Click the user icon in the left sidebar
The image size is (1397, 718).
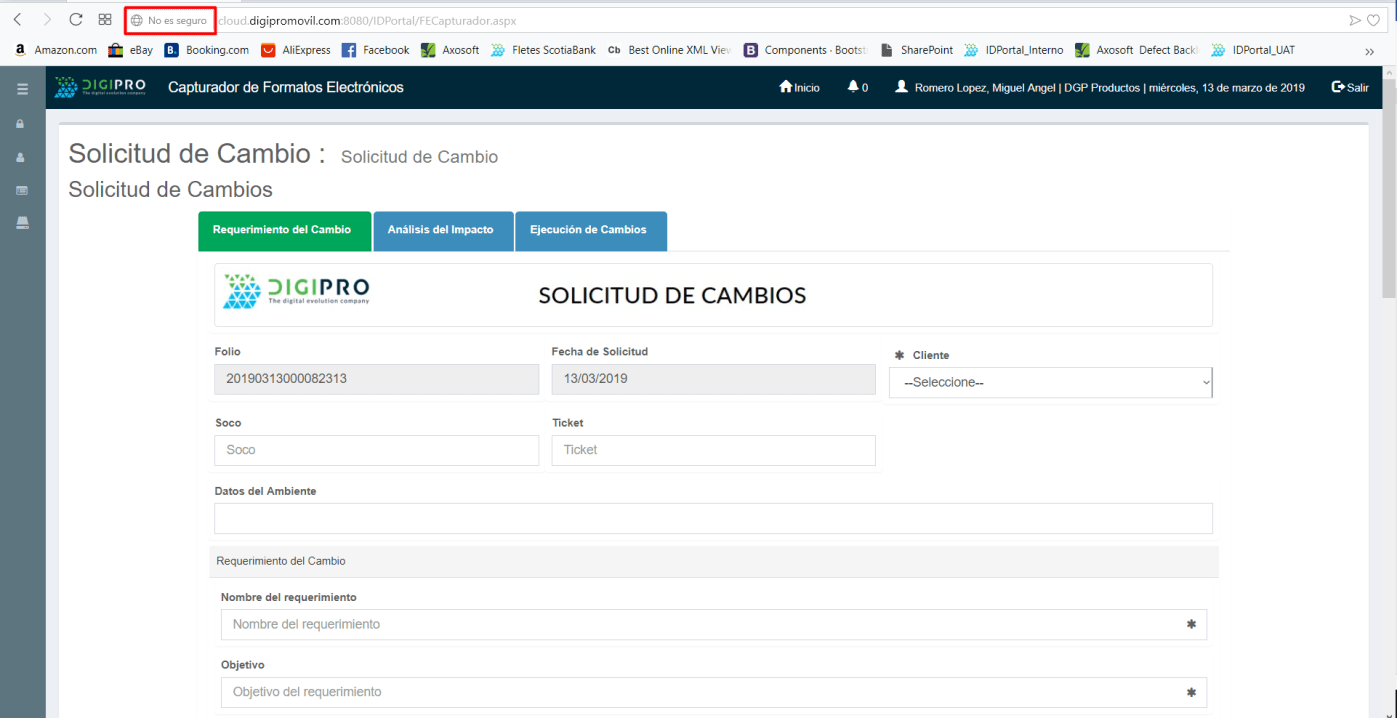[21, 157]
